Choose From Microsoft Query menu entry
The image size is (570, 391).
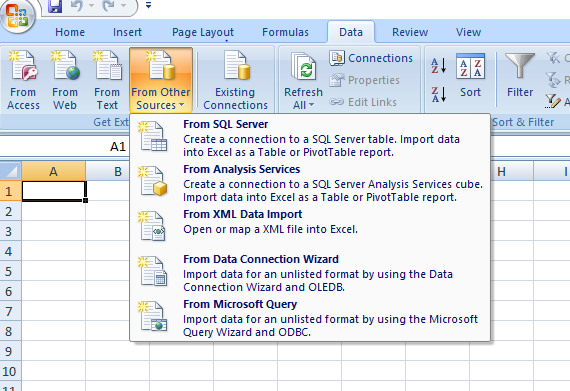(310, 318)
